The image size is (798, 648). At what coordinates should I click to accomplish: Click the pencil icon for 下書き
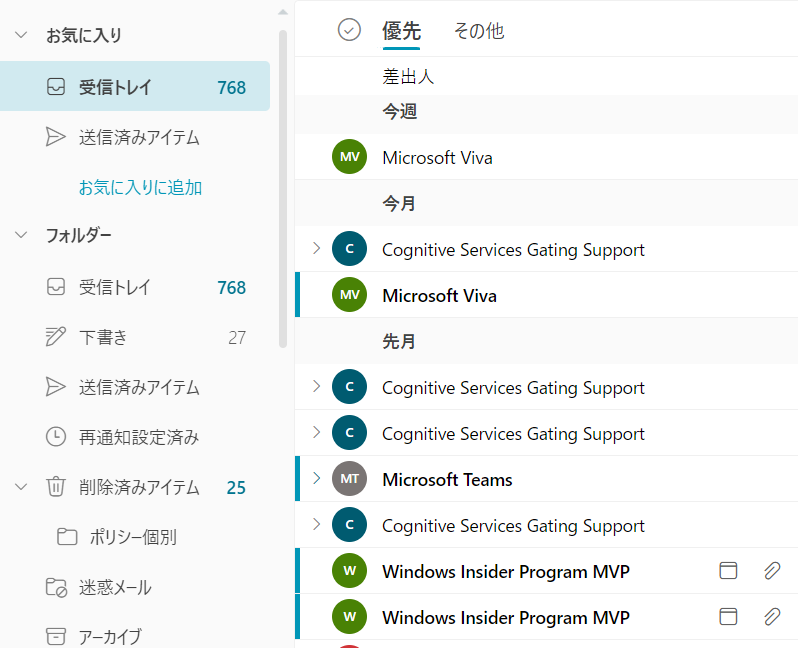click(x=55, y=336)
